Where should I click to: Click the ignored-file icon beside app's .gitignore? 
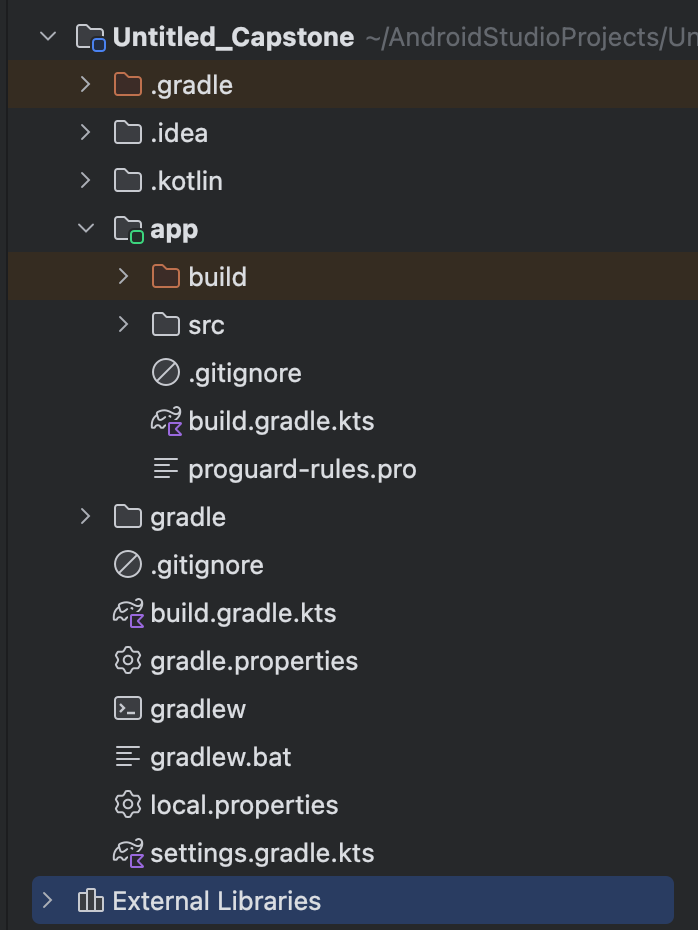tap(166, 373)
